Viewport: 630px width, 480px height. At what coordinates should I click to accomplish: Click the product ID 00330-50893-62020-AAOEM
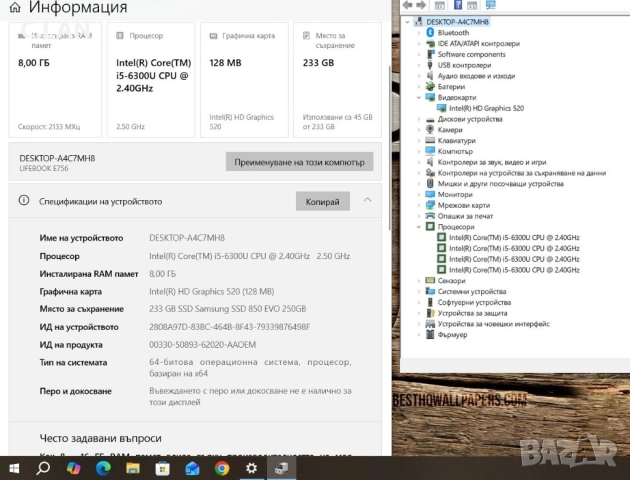pos(202,345)
